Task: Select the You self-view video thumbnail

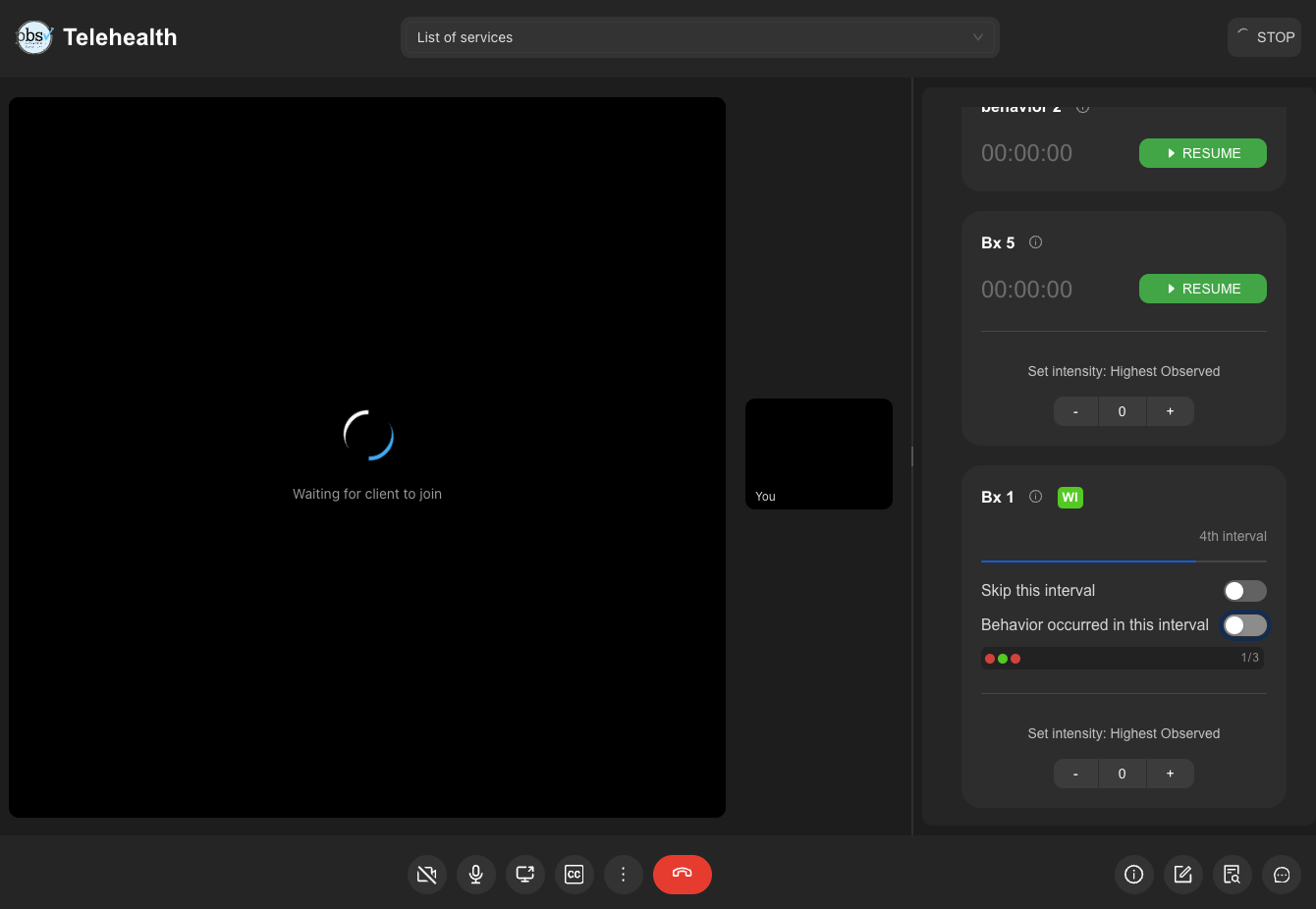Action: point(818,454)
